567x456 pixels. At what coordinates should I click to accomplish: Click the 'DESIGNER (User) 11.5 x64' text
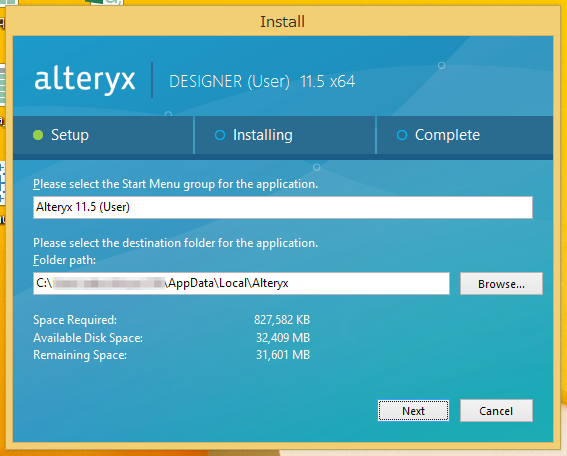coord(262,81)
